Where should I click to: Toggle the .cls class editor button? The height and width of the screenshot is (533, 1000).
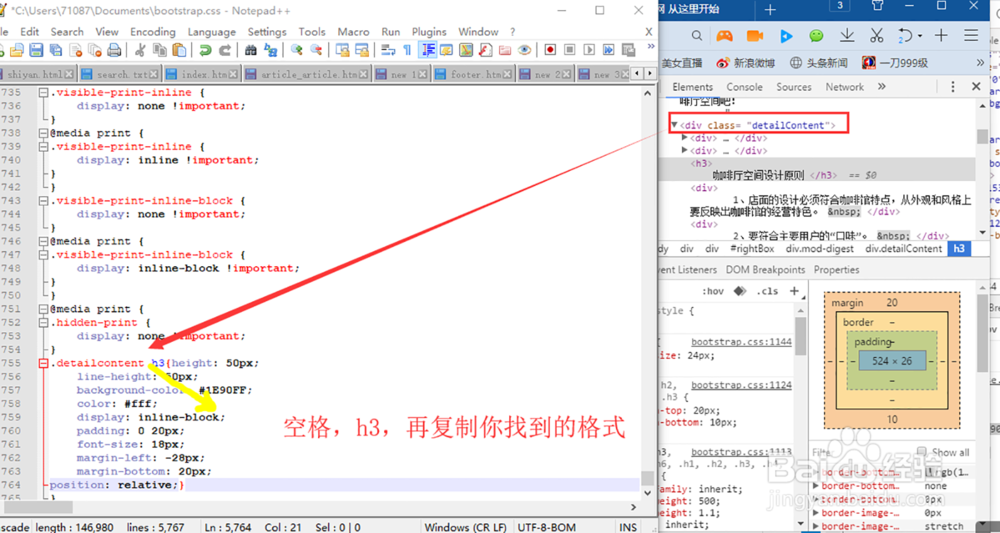coord(767,291)
